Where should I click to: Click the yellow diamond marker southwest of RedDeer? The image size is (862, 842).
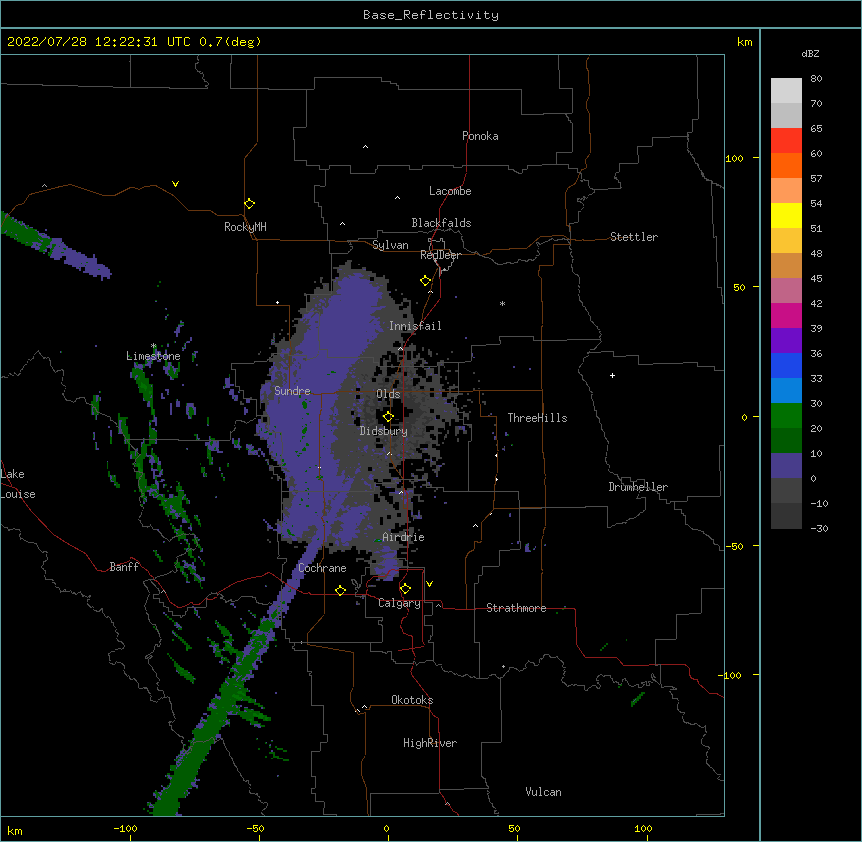point(426,281)
